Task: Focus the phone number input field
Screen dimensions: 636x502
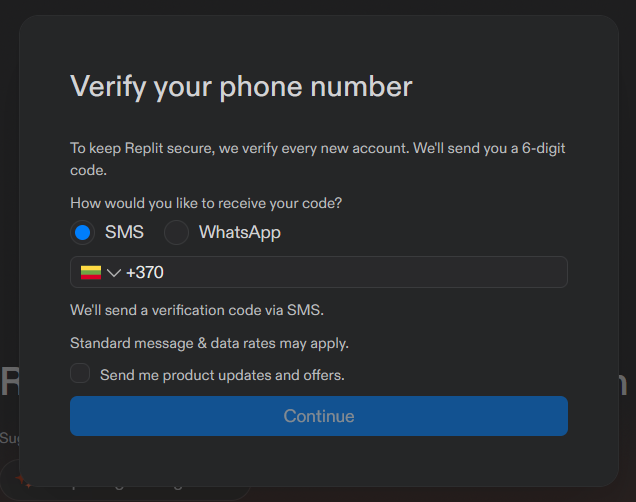Action: (319, 272)
